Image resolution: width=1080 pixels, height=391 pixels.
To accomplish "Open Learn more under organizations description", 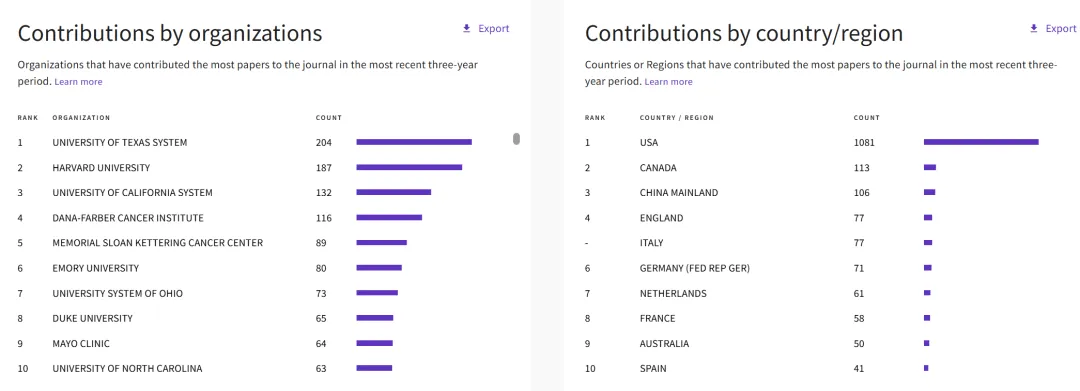I will click(x=79, y=82).
